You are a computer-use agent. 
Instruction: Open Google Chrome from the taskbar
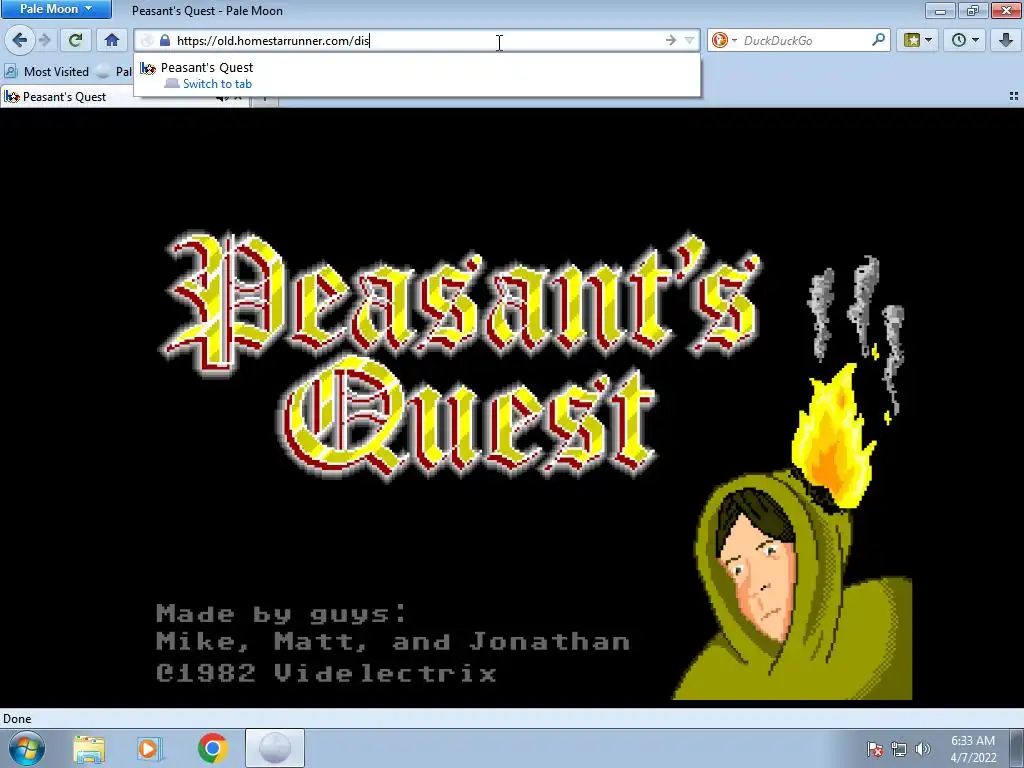(x=212, y=748)
